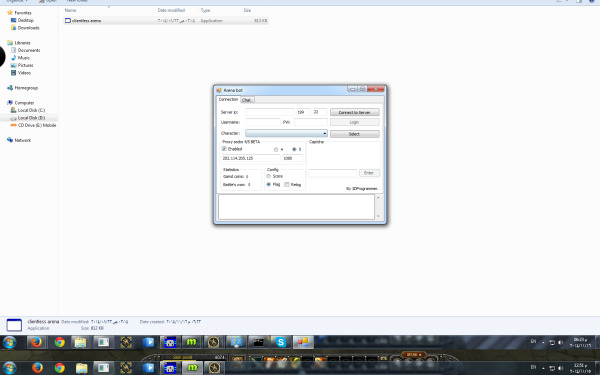This screenshot has width=600, height=375.
Task: Click the Music library icon
Action: tap(13, 58)
